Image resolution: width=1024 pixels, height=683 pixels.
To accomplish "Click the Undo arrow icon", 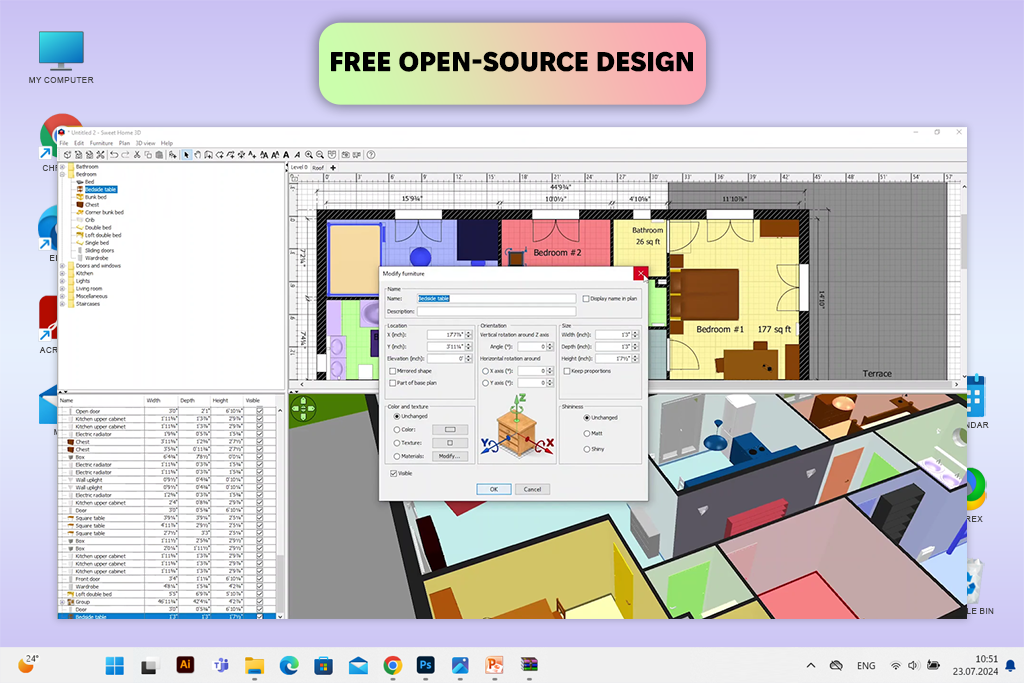I will coord(114,155).
